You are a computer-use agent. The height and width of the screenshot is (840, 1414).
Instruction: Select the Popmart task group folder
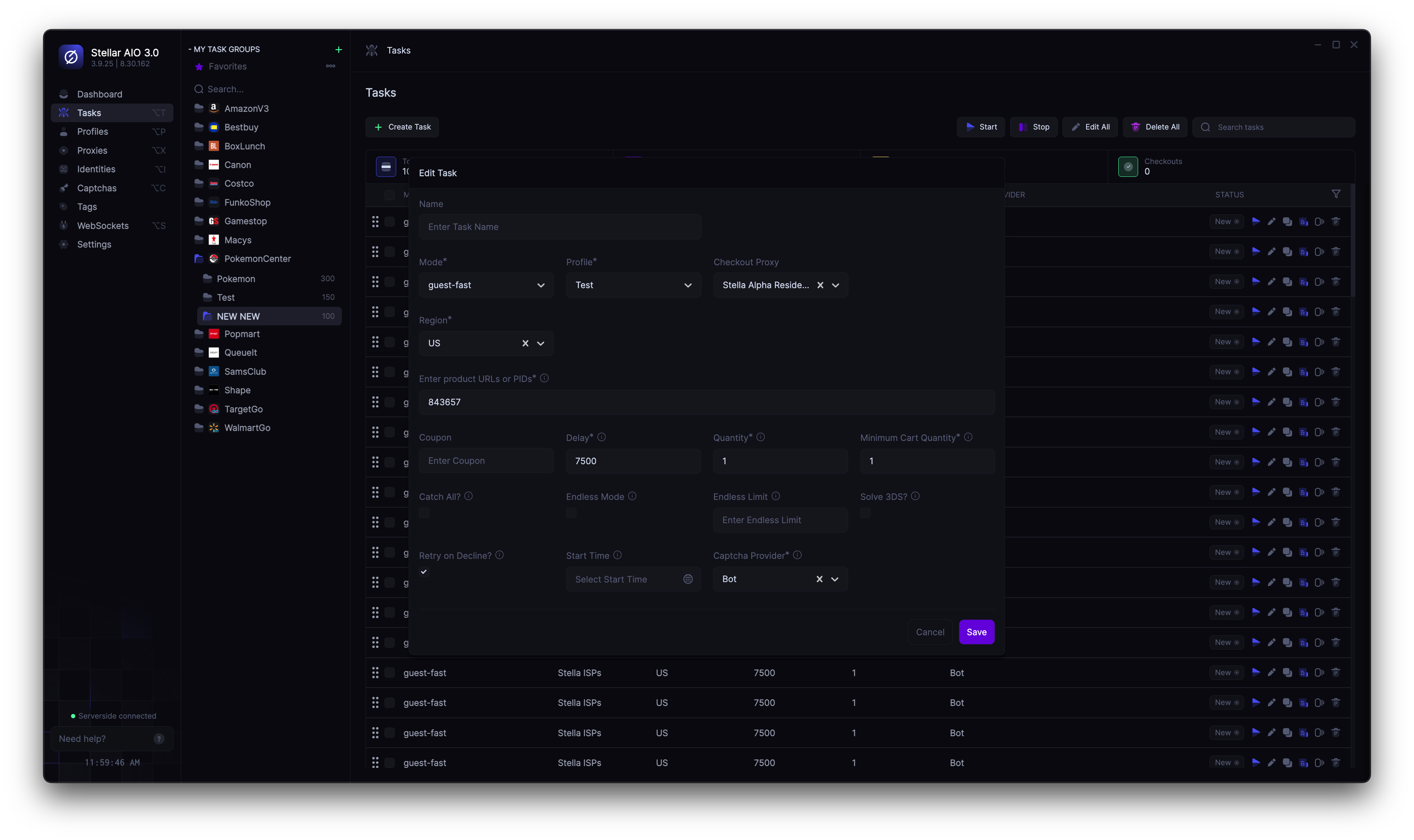[242, 334]
